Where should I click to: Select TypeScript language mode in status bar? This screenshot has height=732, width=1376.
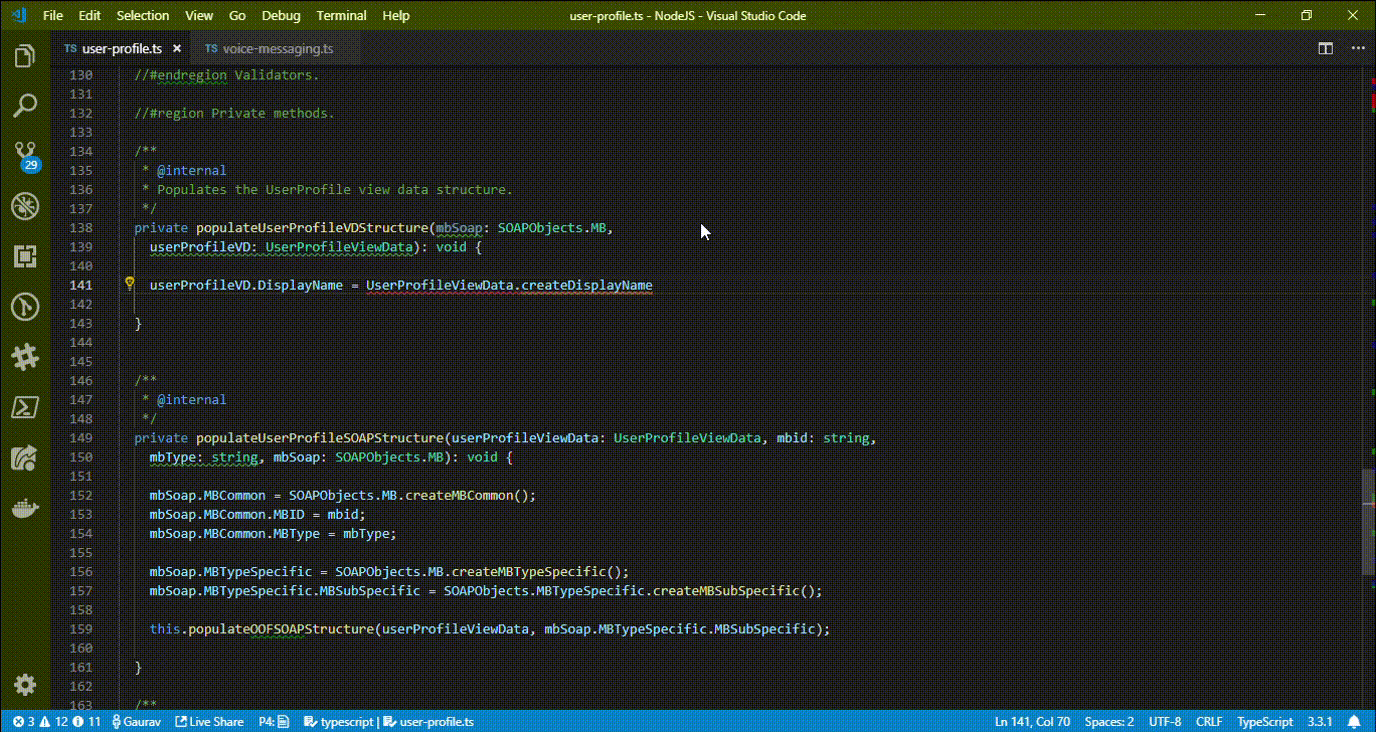(x=1264, y=721)
